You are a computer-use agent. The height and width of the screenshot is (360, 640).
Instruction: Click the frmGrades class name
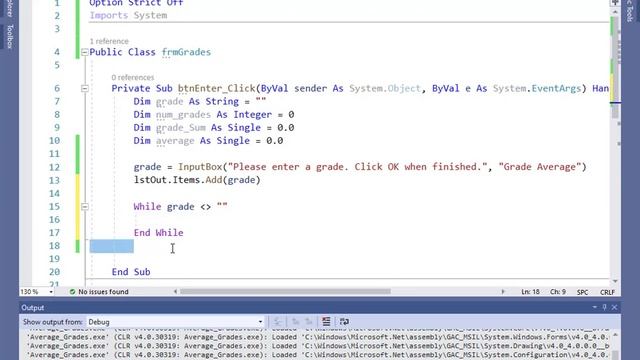coord(186,52)
